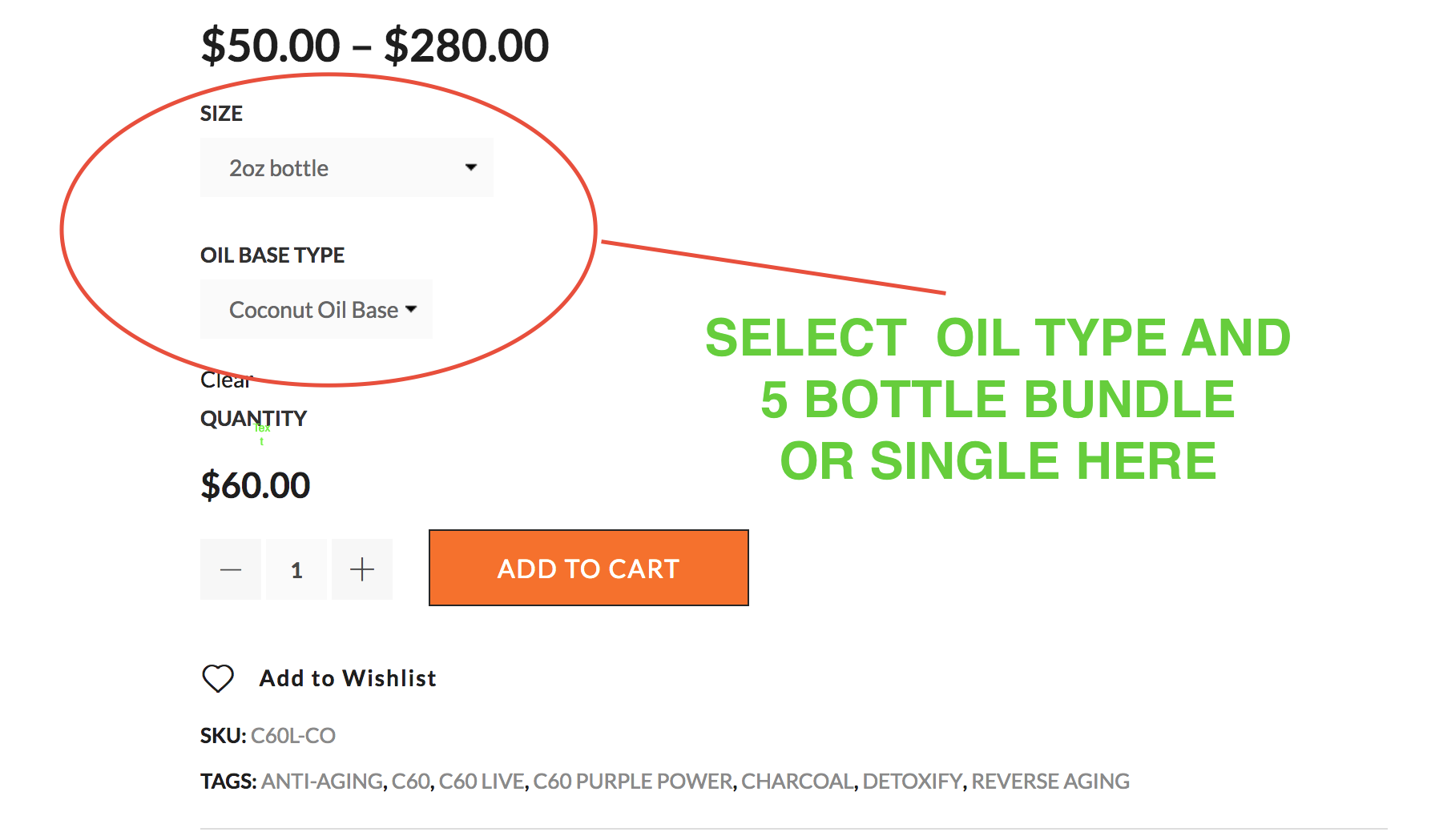Open the CHARCOAL tag link

point(797,781)
